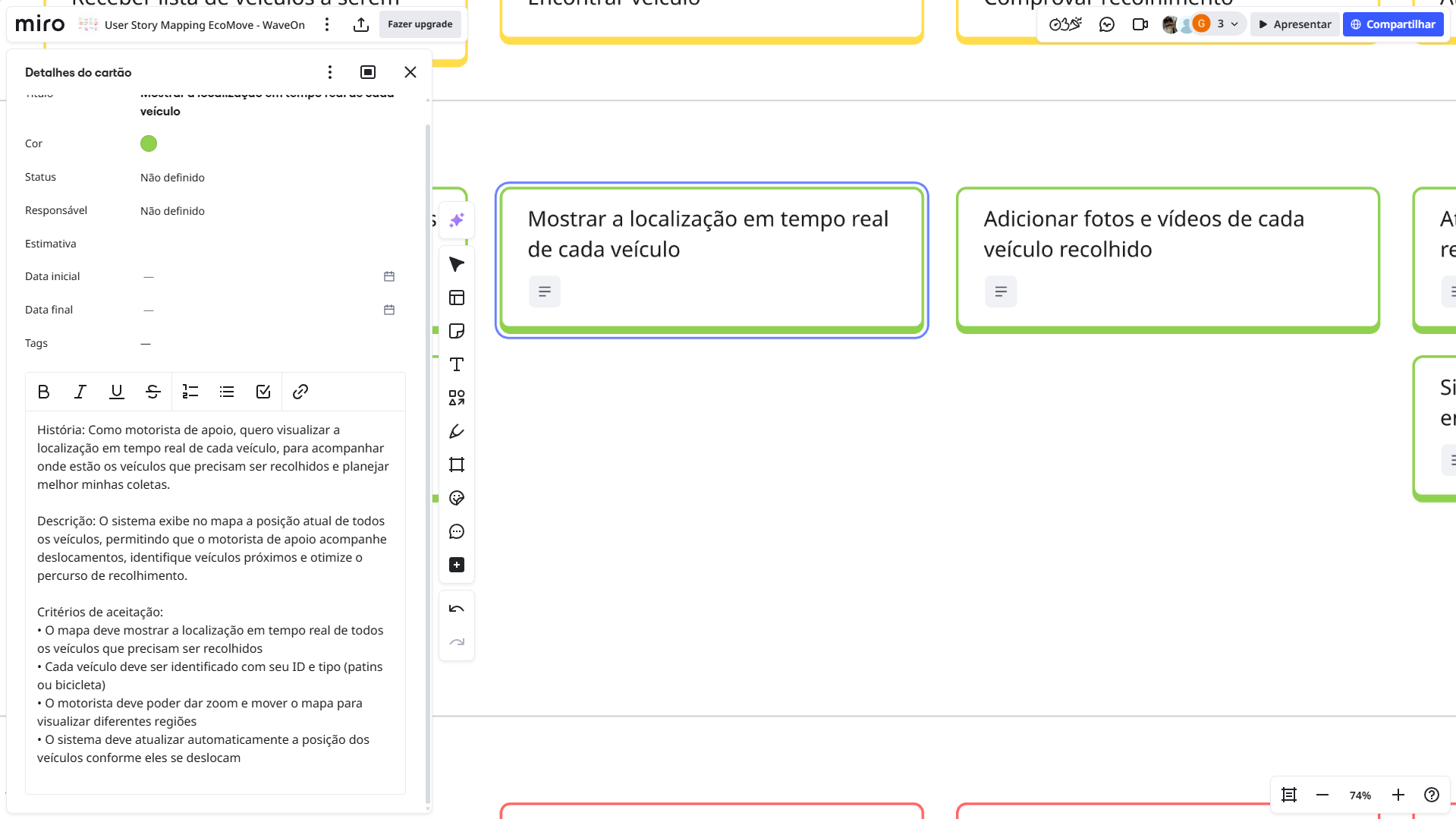The height and width of the screenshot is (819, 1456).
Task: Open Status field set to Não definido
Action: [172, 178]
